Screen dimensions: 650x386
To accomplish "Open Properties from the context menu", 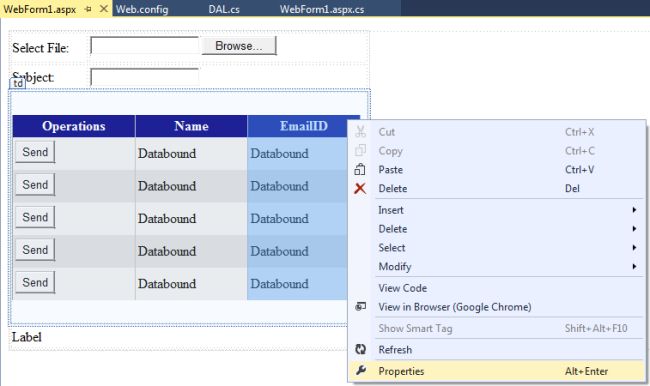I will click(x=496, y=371).
